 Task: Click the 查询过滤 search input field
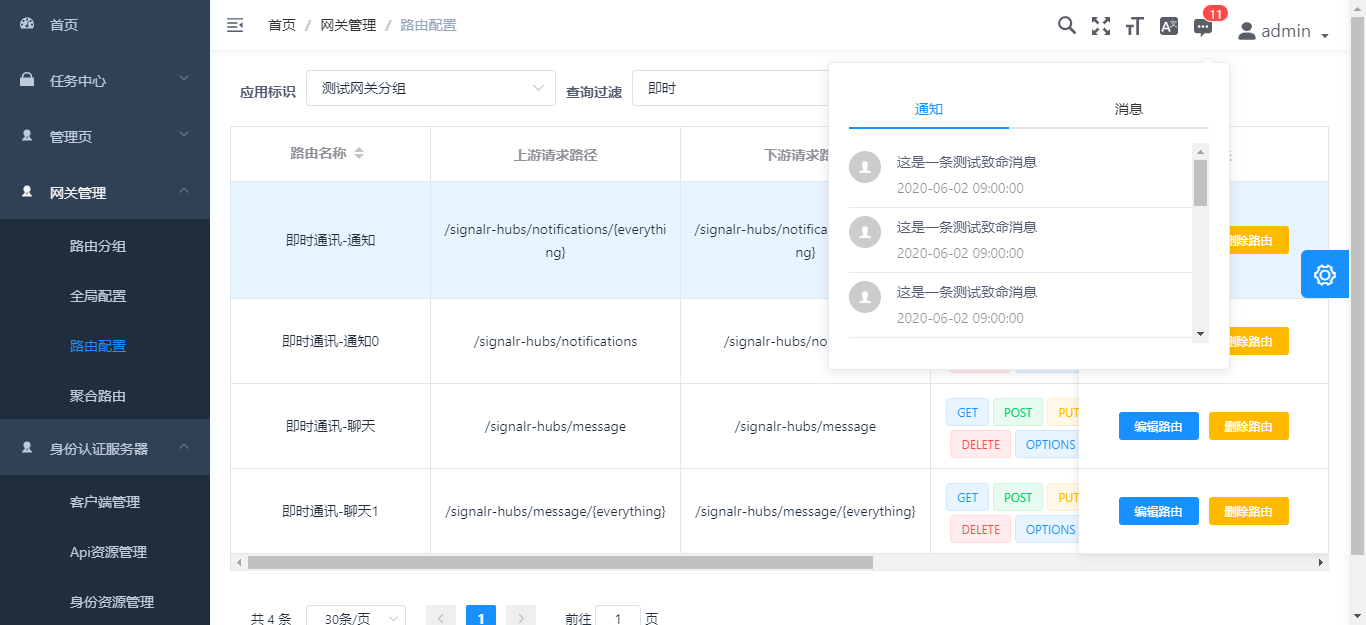coord(730,88)
